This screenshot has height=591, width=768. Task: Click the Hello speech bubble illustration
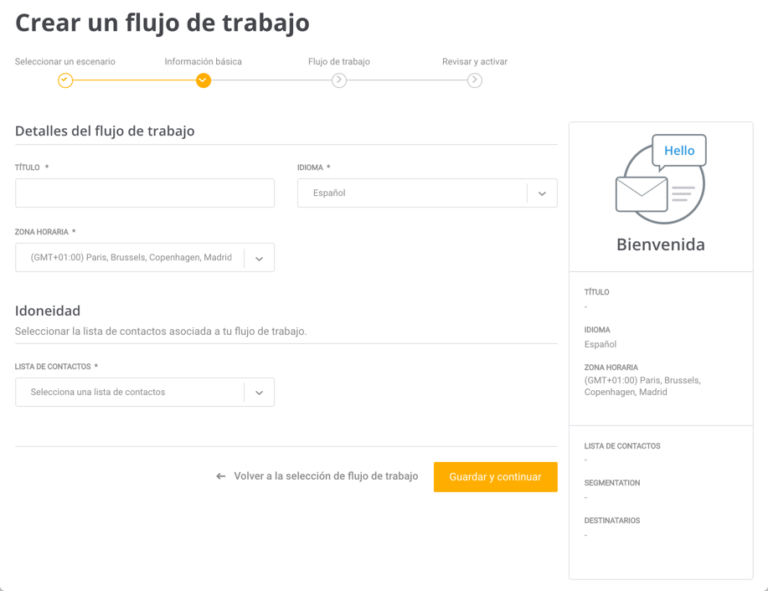(679, 151)
